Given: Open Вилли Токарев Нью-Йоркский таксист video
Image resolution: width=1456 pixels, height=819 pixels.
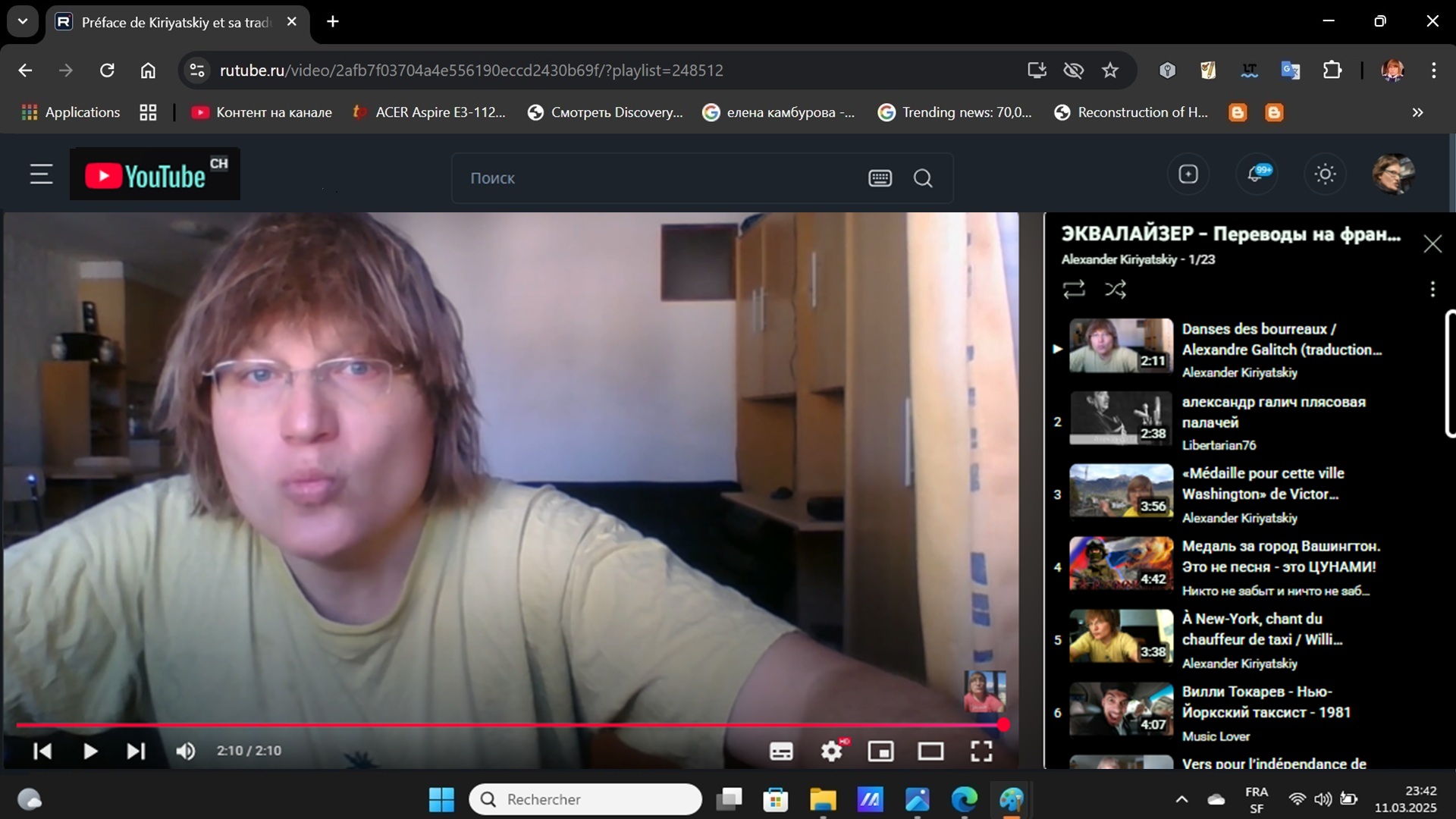Looking at the screenshot, I should (x=1266, y=701).
